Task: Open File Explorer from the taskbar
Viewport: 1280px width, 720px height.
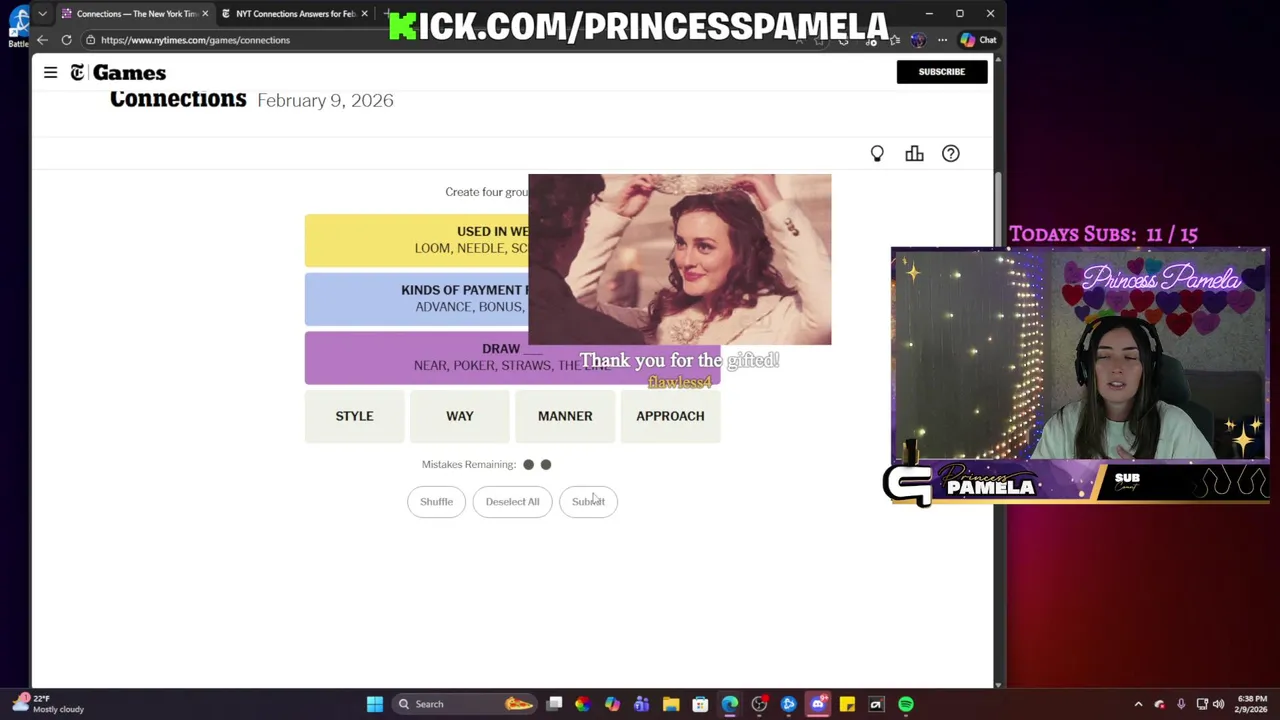Action: click(x=671, y=704)
